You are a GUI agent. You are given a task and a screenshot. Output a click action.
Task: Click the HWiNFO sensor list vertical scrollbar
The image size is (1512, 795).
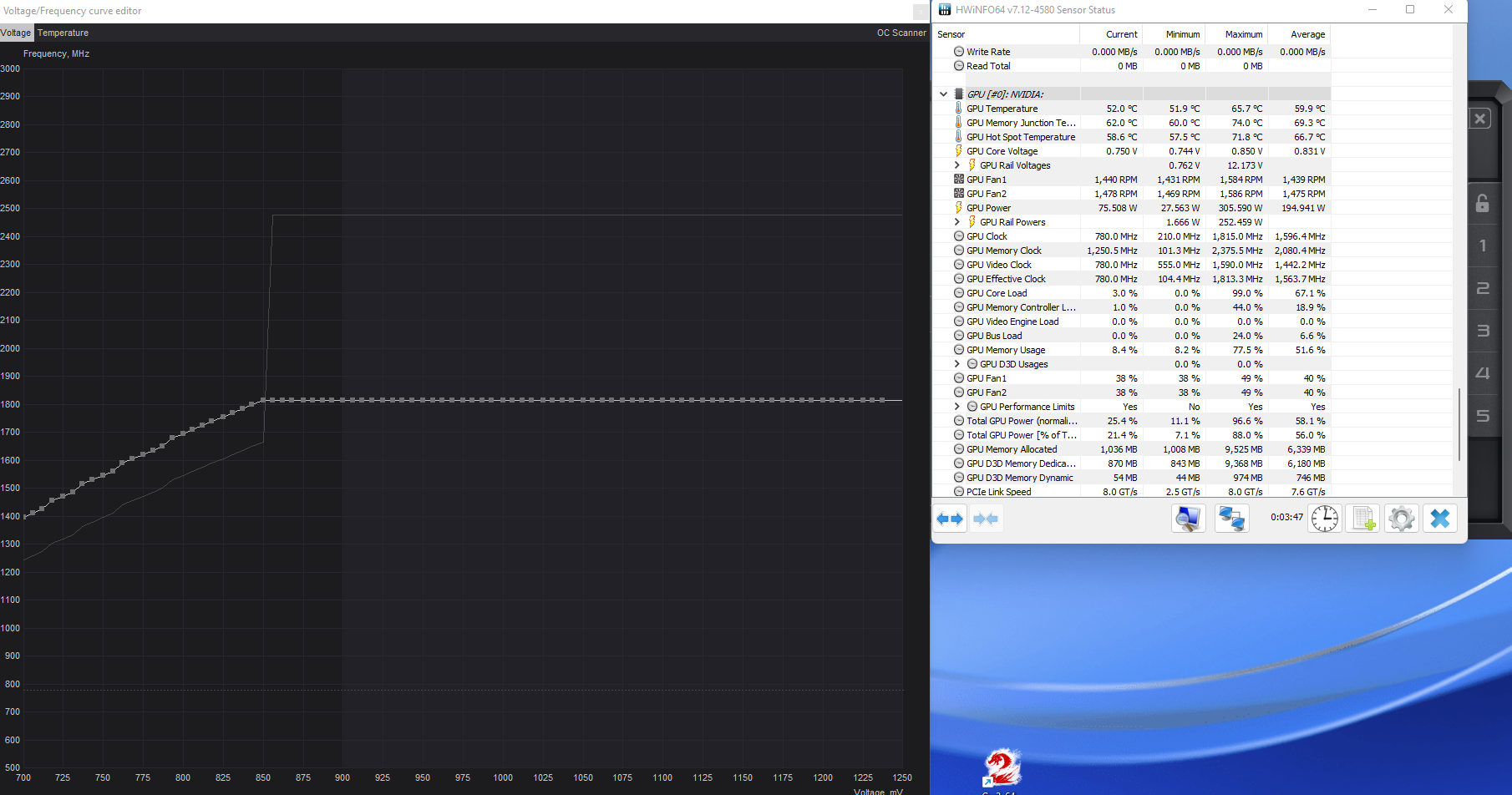pos(1459,424)
